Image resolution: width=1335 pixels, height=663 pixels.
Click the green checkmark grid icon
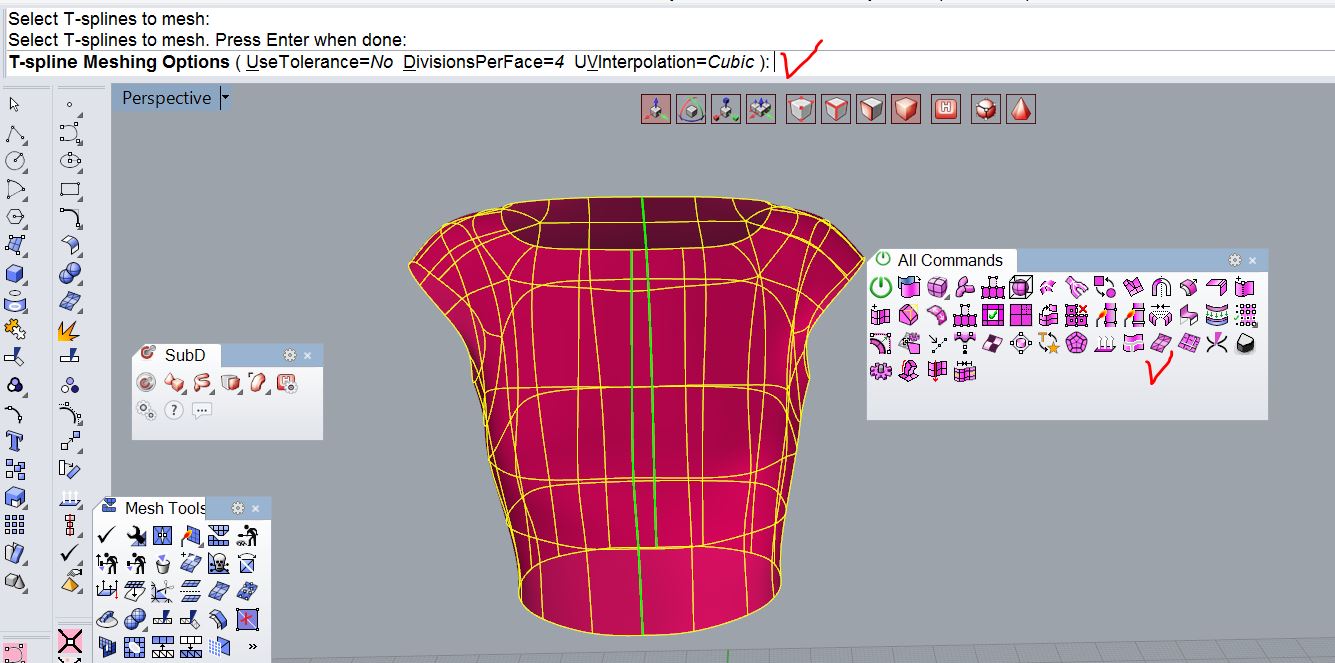[x=993, y=316]
